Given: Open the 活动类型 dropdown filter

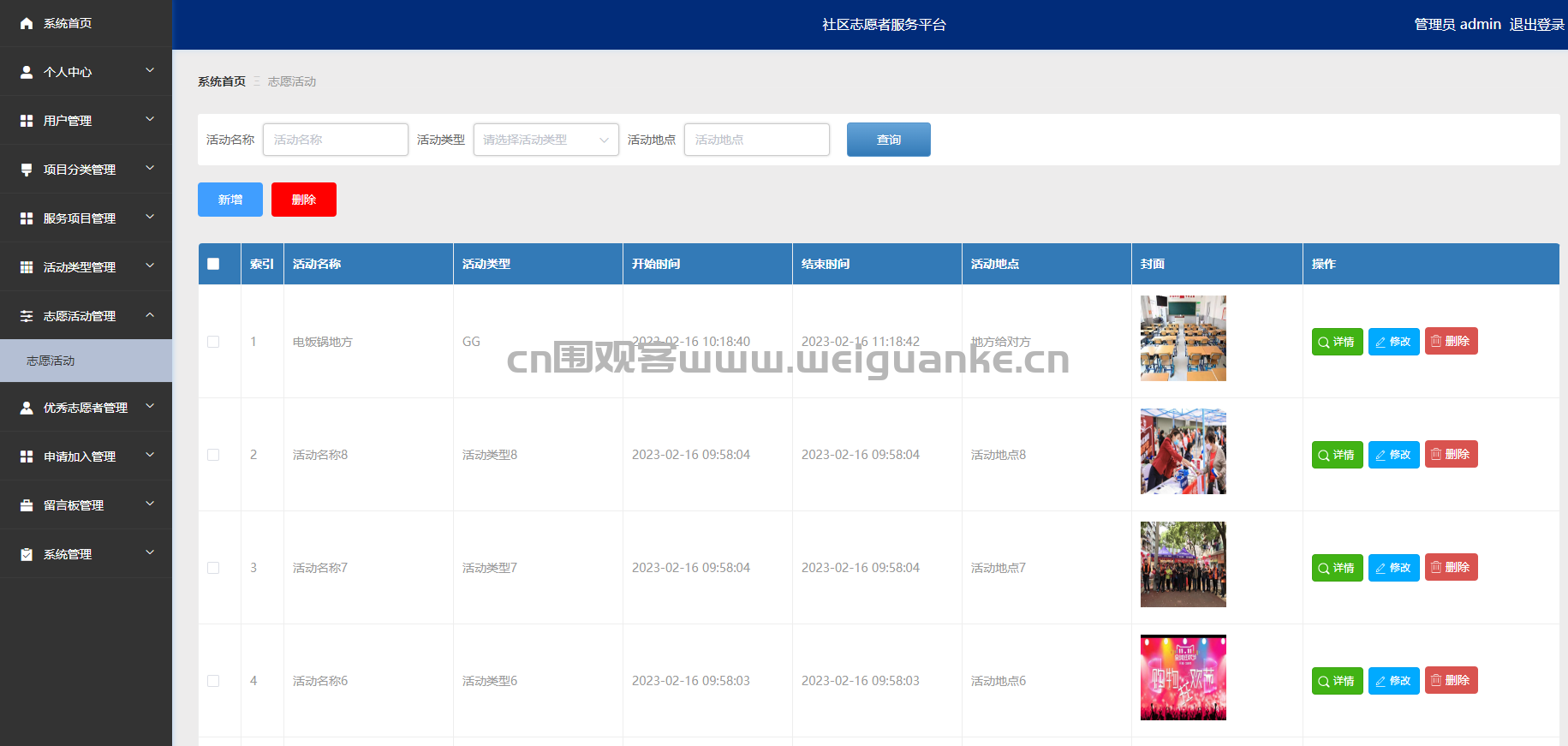Looking at the screenshot, I should click(546, 140).
